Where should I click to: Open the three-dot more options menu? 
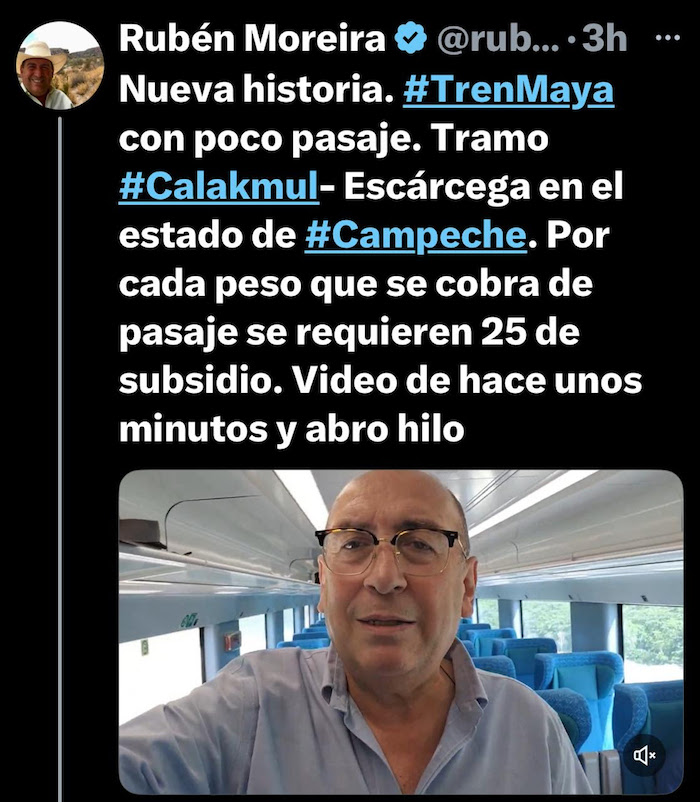pos(668,37)
